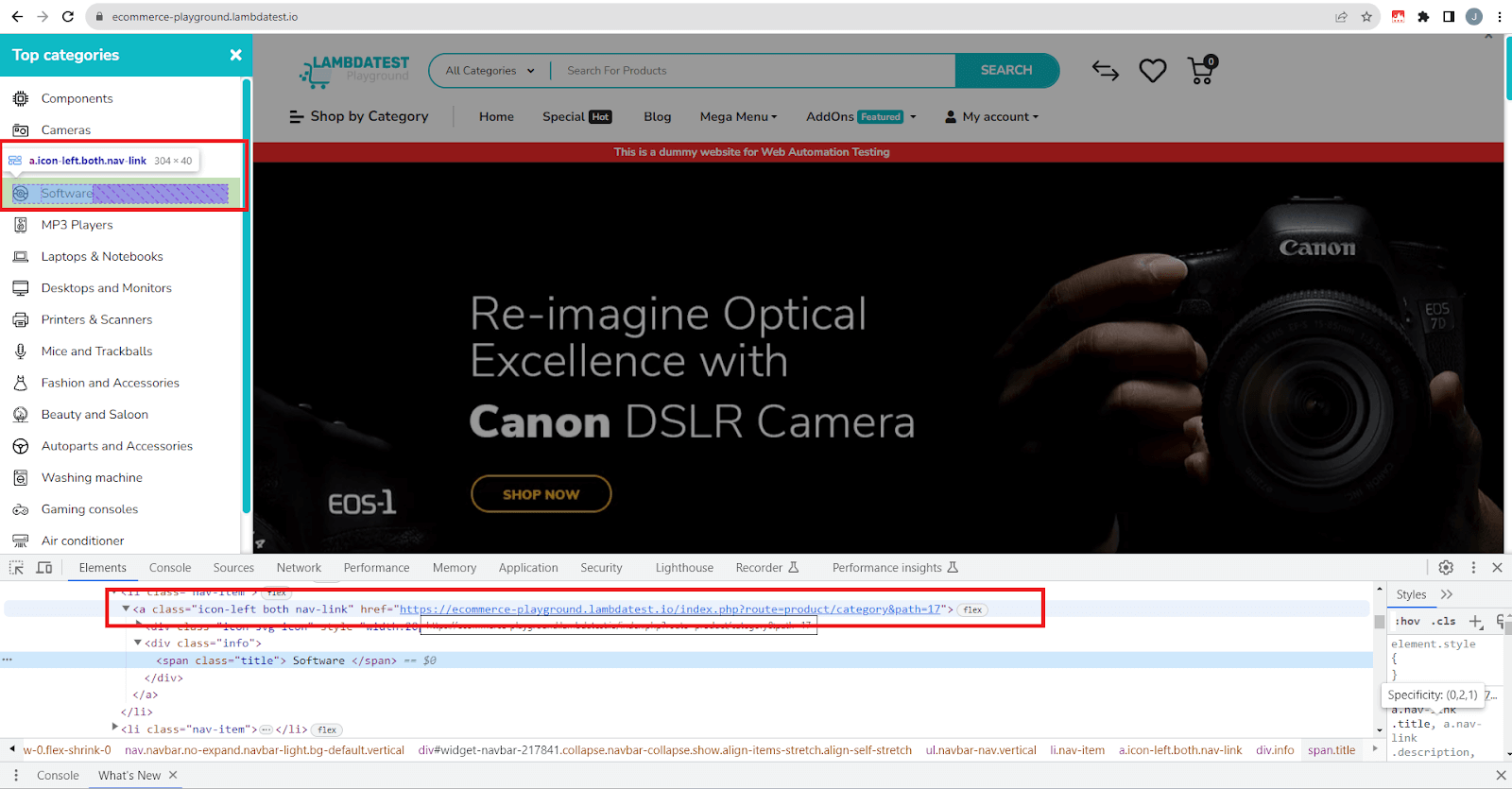The width and height of the screenshot is (1512, 789).
Task: Click the Search For Products field
Action: click(x=753, y=71)
